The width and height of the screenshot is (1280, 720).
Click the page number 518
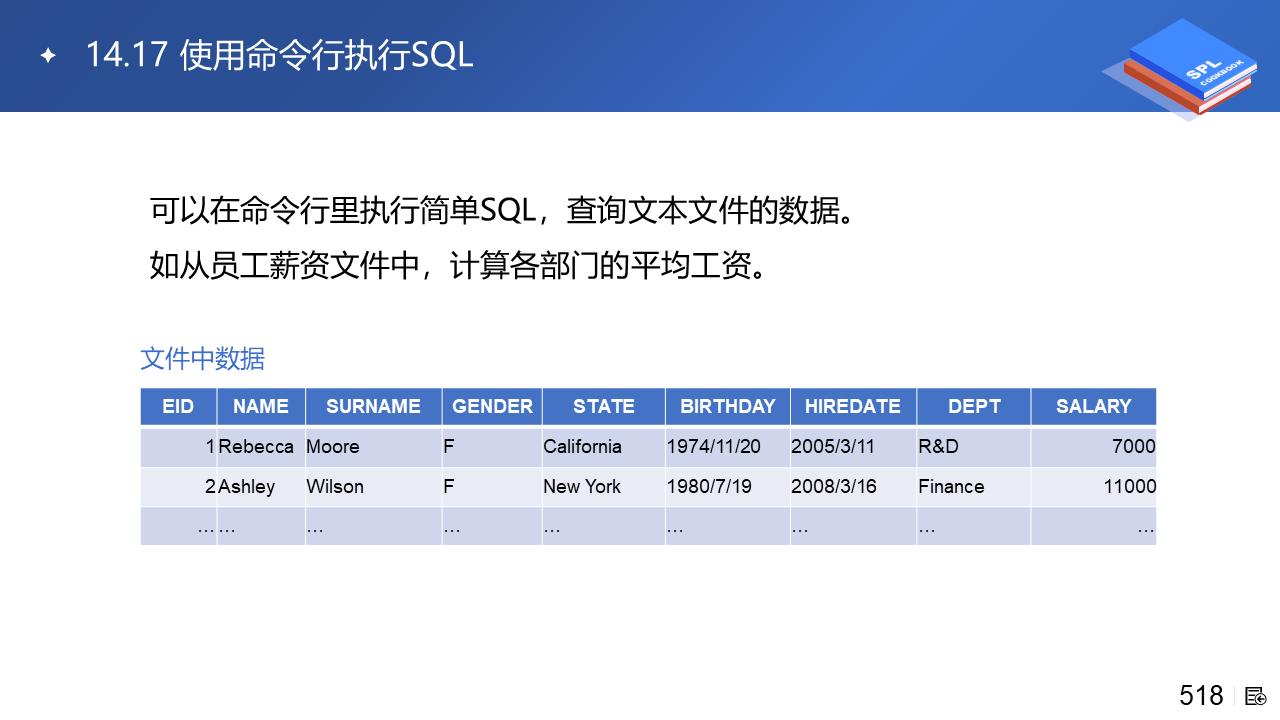[x=1201, y=695]
